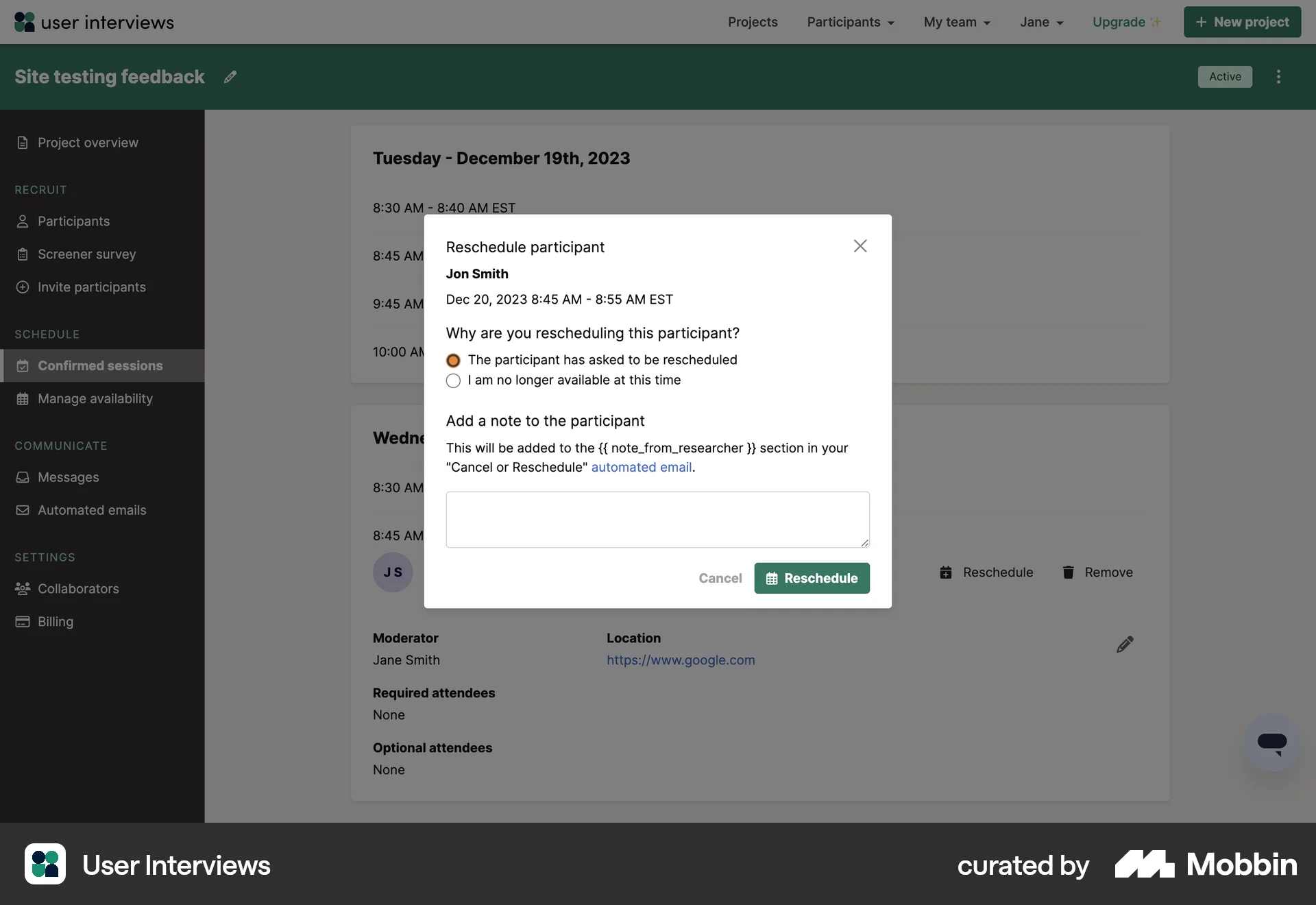
Task: Click the Remove trash icon for the session
Action: tap(1068, 572)
